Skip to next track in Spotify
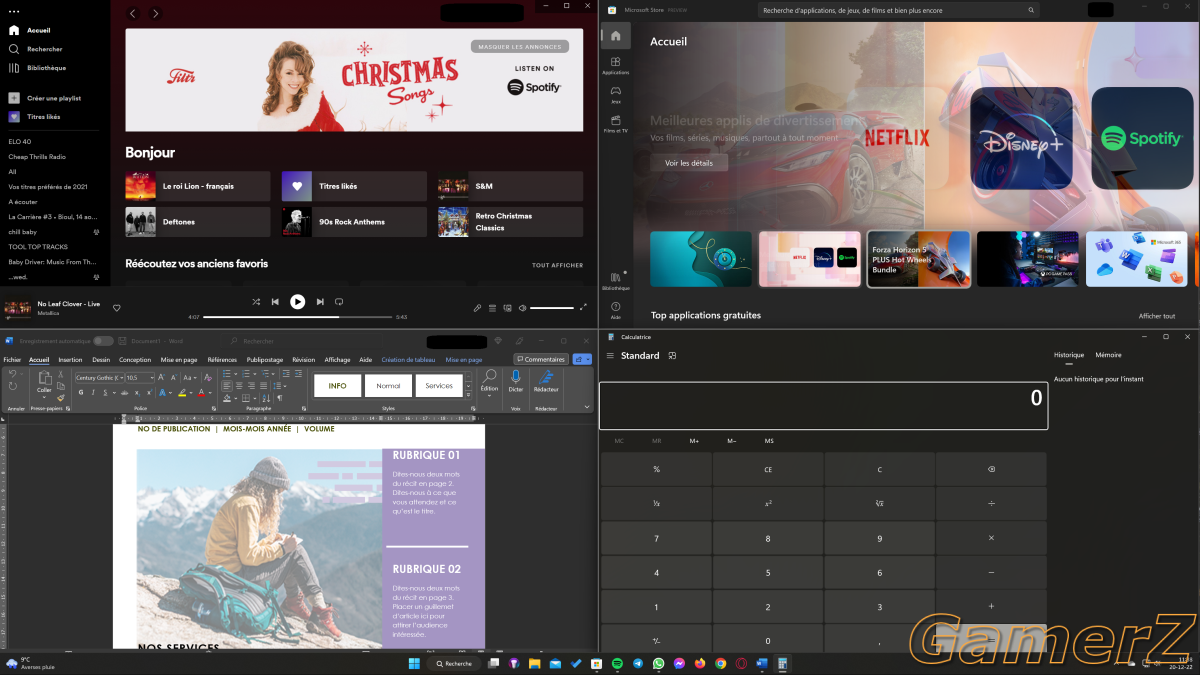1200x675 pixels. point(320,301)
